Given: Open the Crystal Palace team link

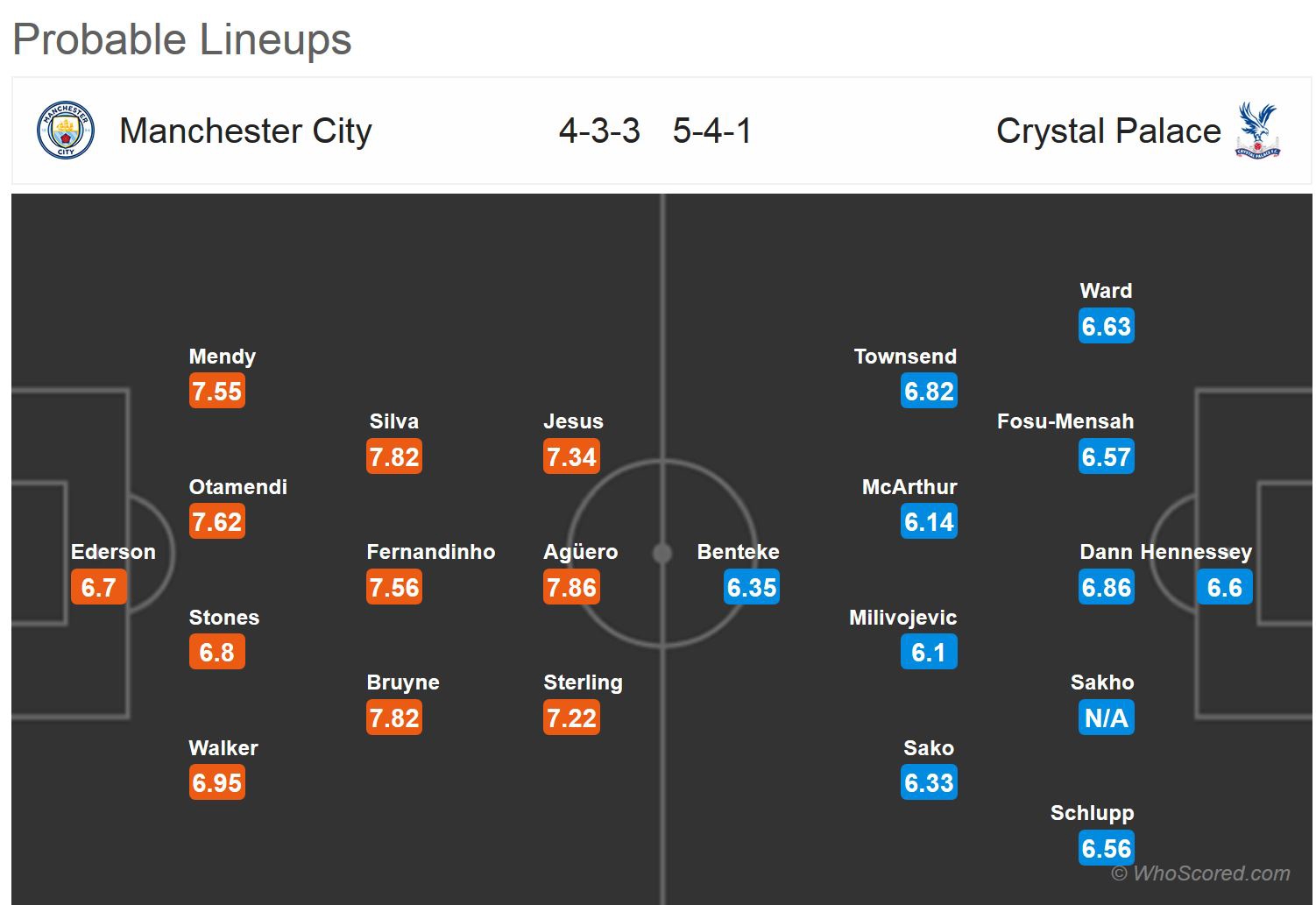Looking at the screenshot, I should [x=1108, y=131].
